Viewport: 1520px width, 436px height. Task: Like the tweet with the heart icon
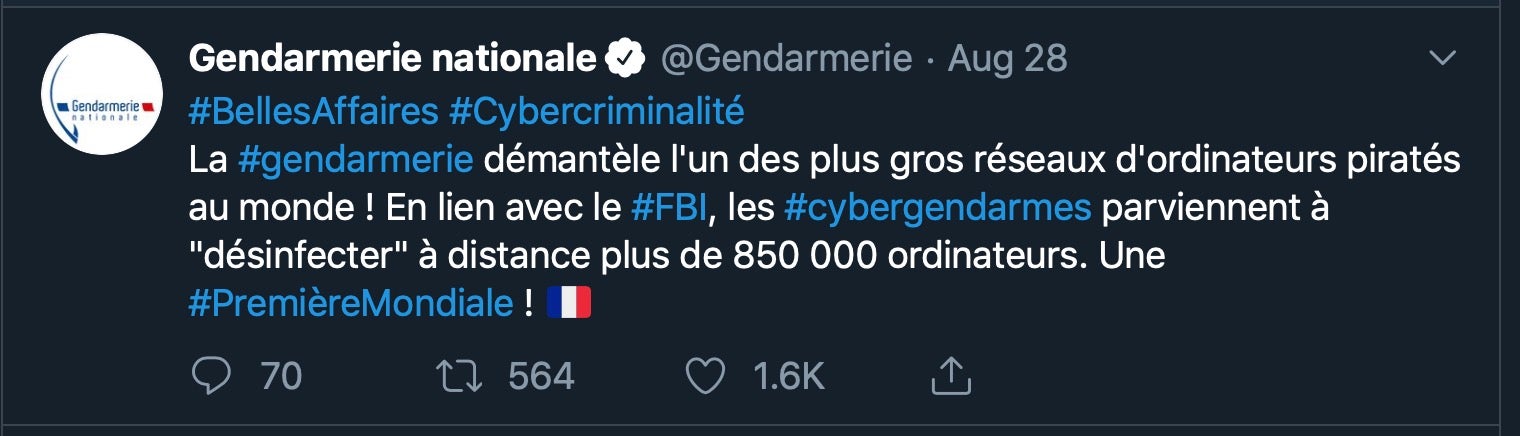coord(707,376)
